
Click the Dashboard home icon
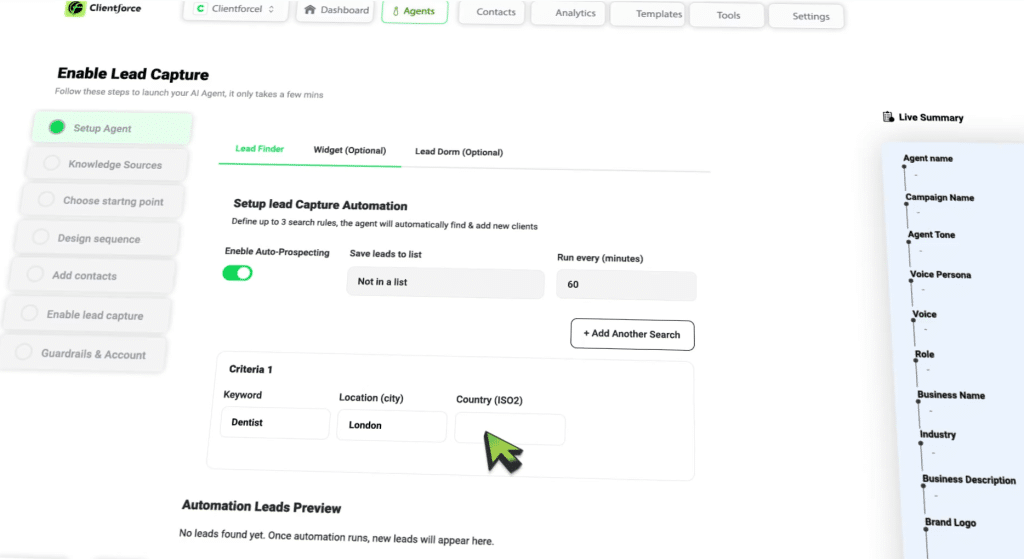click(x=310, y=10)
